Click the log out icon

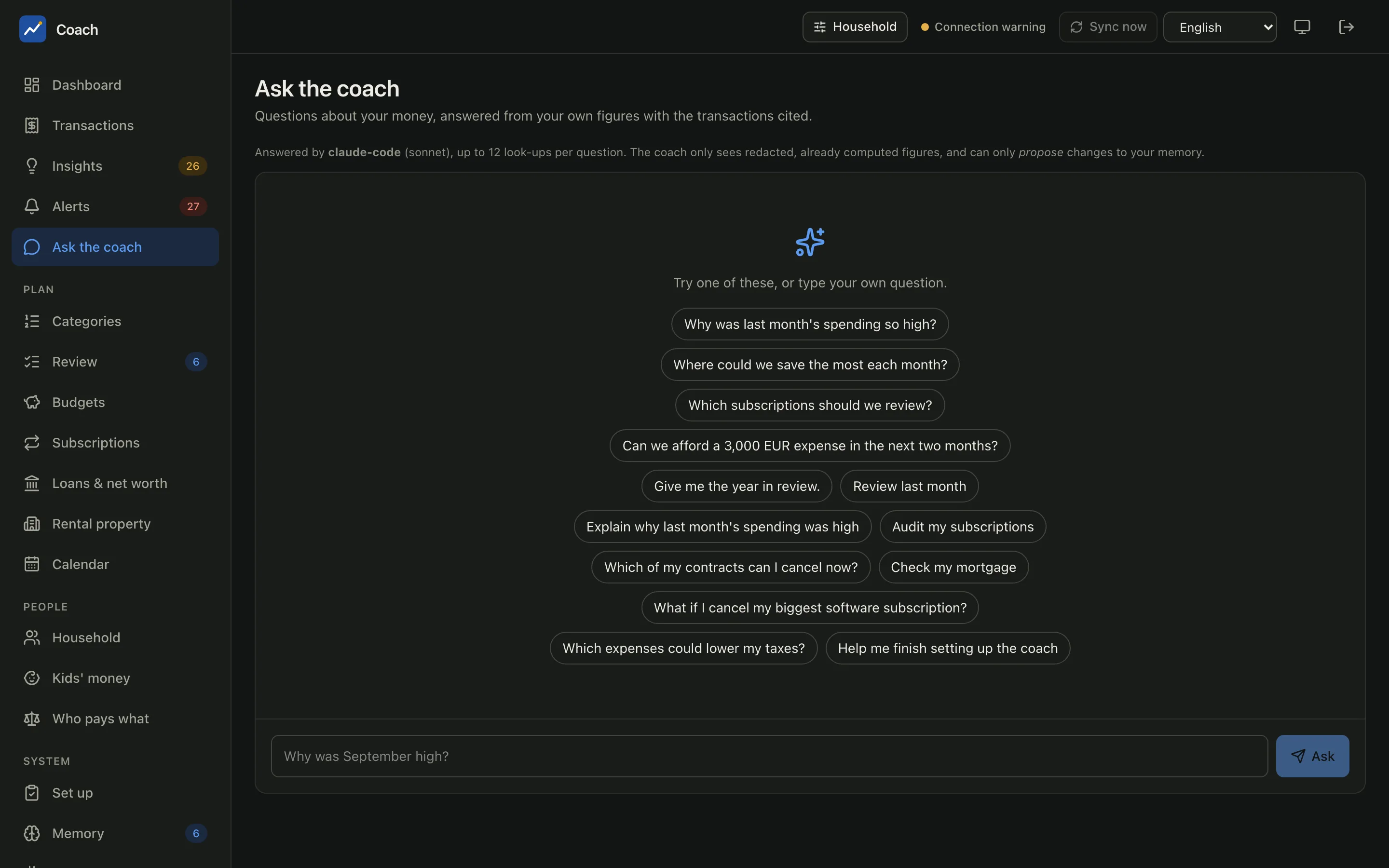point(1346,27)
